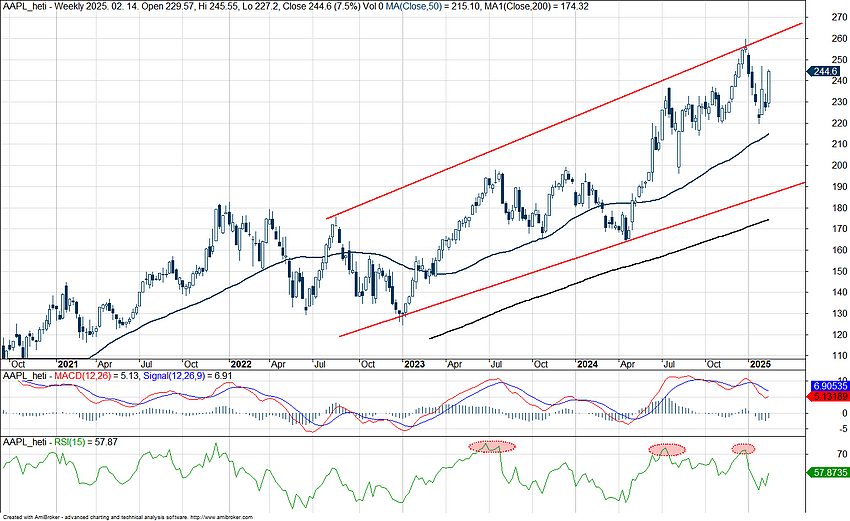Screen dimensions: 850x521
Task: Click the 260 price axis label
Action: coord(839,38)
